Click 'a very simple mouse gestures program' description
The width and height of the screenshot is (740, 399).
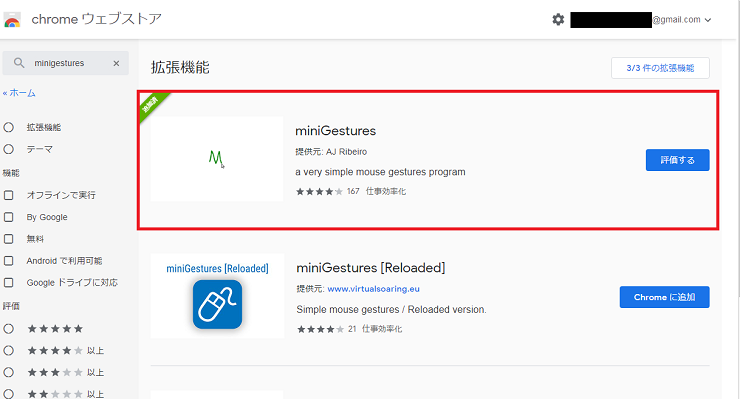pos(380,172)
